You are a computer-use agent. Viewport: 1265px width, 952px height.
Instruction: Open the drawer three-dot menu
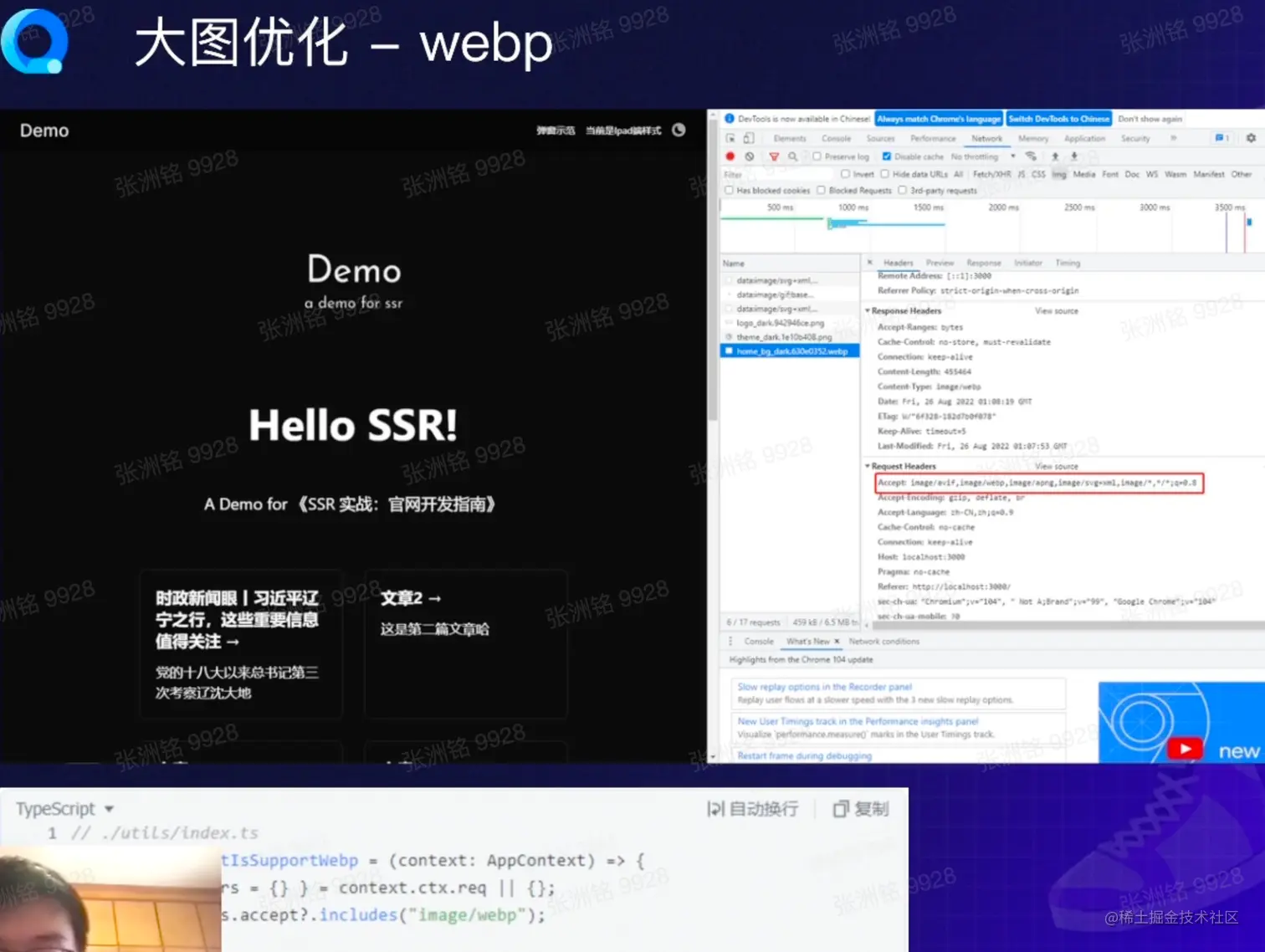click(x=730, y=642)
